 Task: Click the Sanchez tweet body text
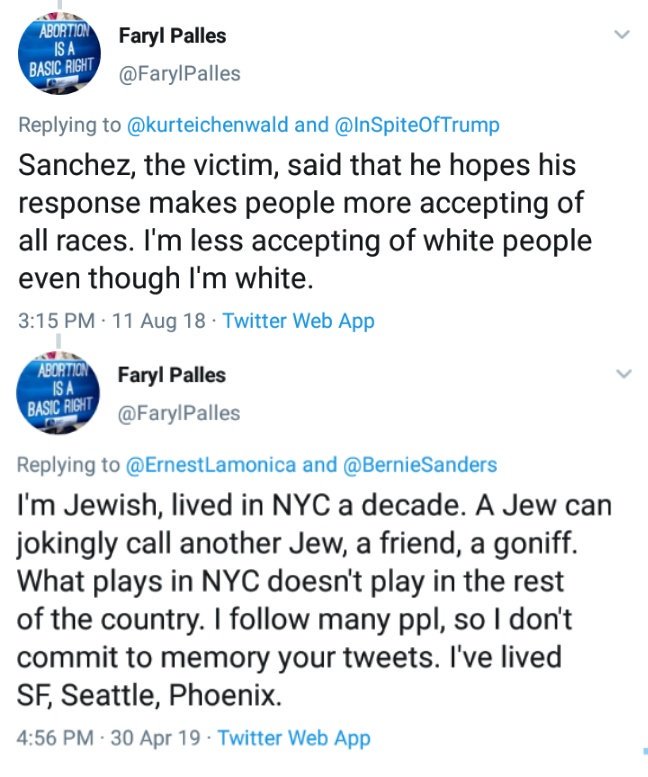click(x=300, y=222)
